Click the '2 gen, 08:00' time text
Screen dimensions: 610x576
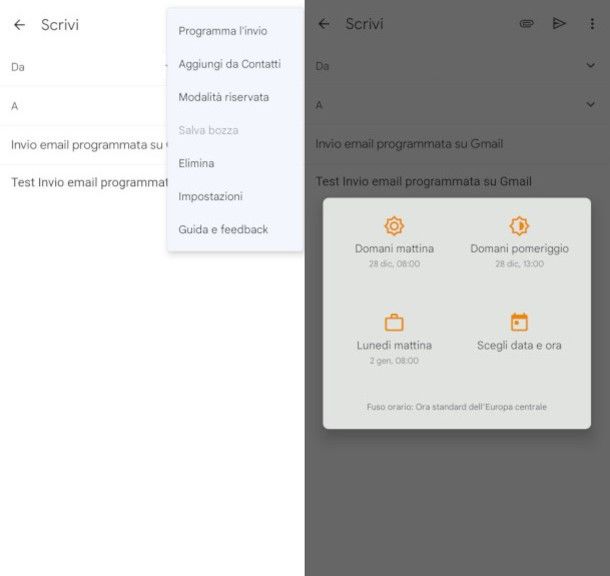point(394,361)
